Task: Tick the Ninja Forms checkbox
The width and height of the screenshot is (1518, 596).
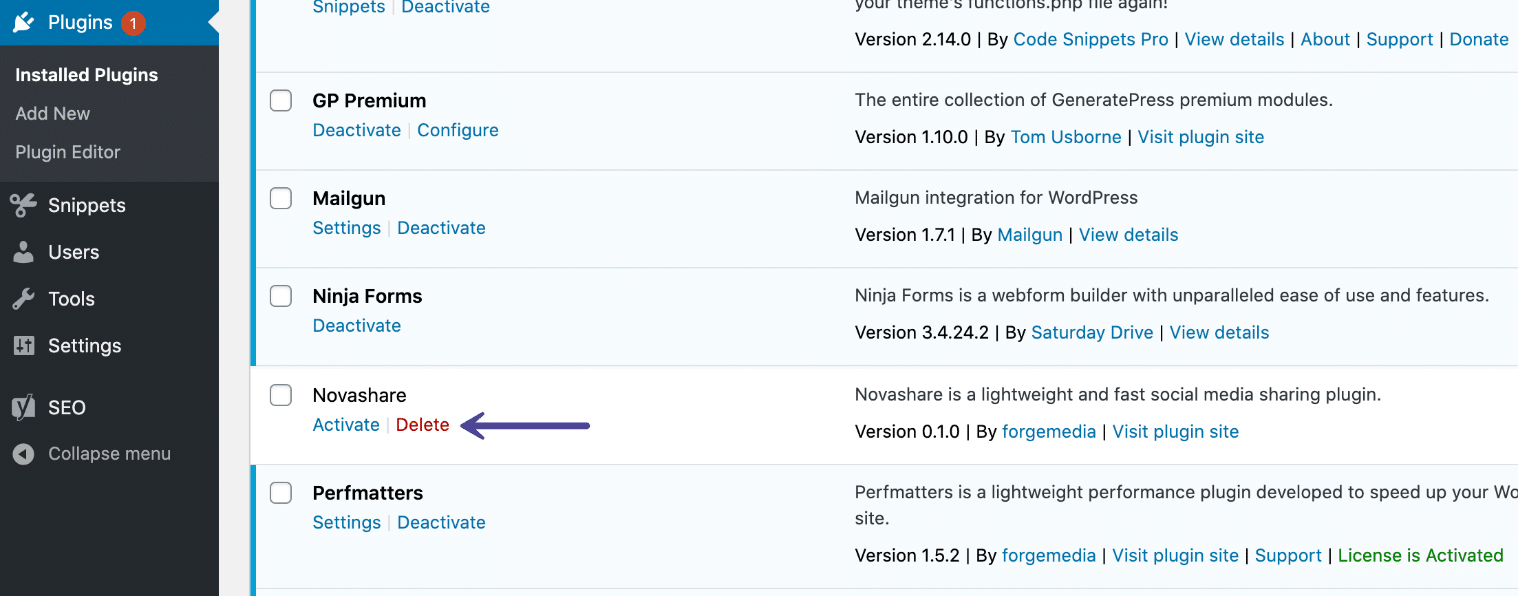Action: coord(280,296)
